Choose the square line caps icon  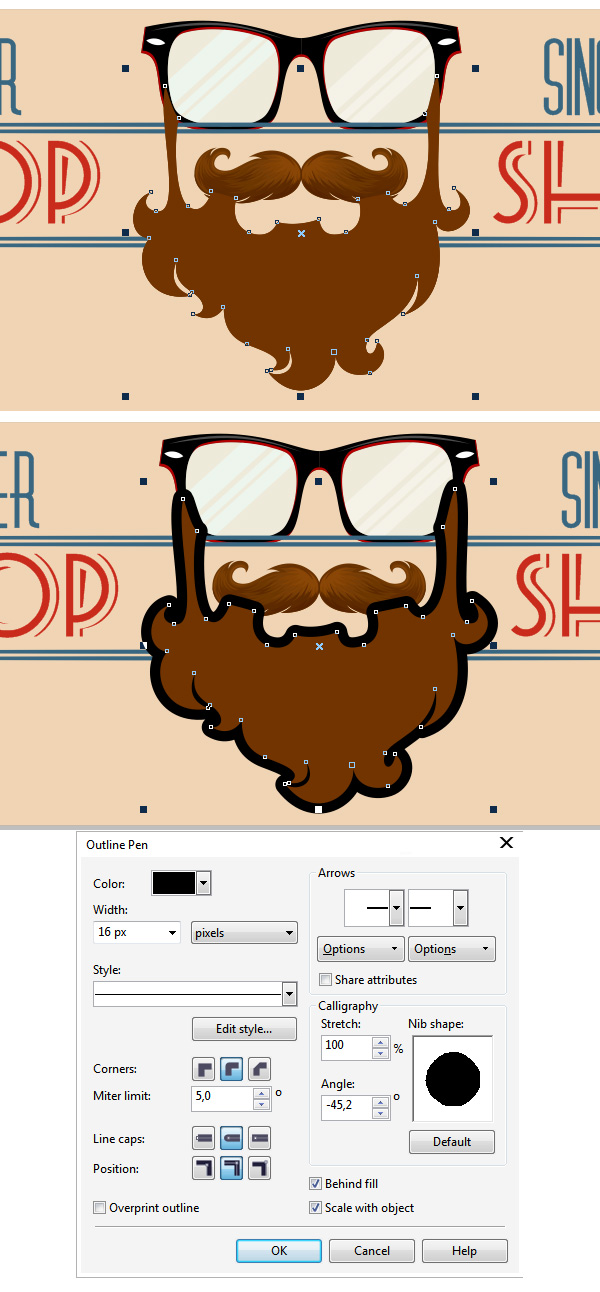[205, 1138]
